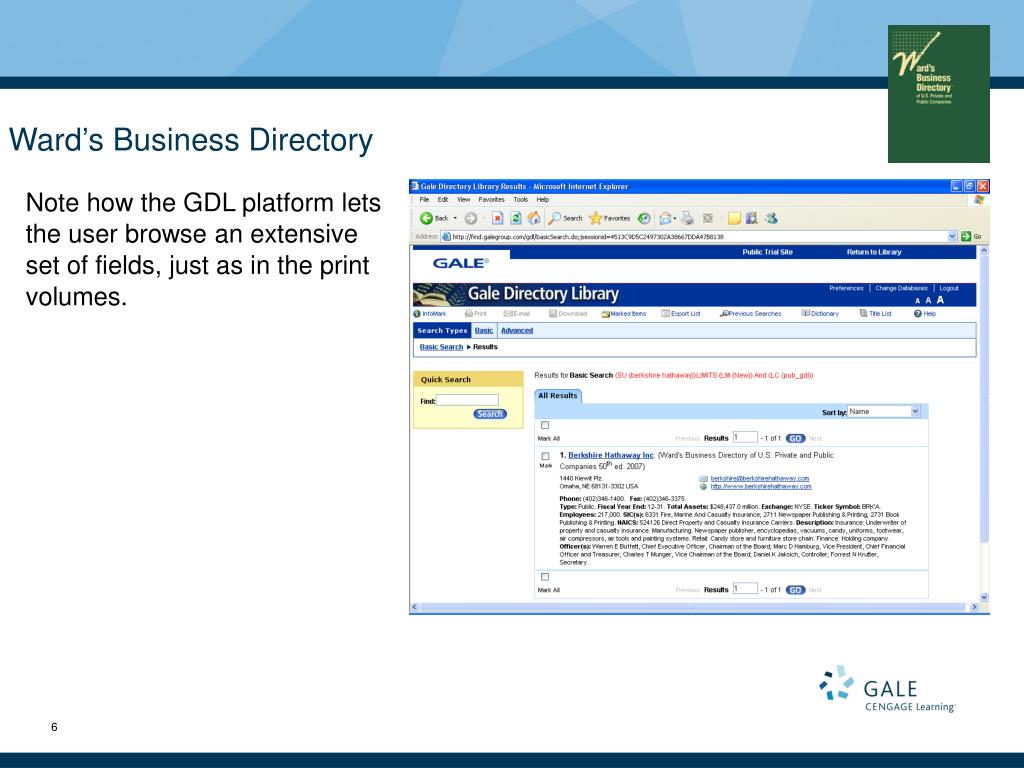The width and height of the screenshot is (1024, 768).
Task: Click the top Results page number field
Action: tap(745, 437)
